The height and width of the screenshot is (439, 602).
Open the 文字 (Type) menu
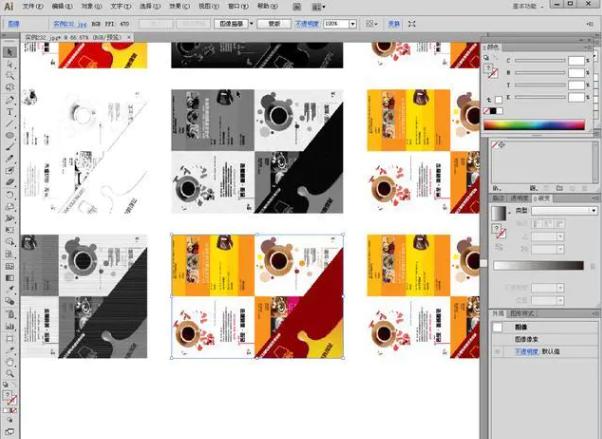pyautogui.click(x=120, y=6)
